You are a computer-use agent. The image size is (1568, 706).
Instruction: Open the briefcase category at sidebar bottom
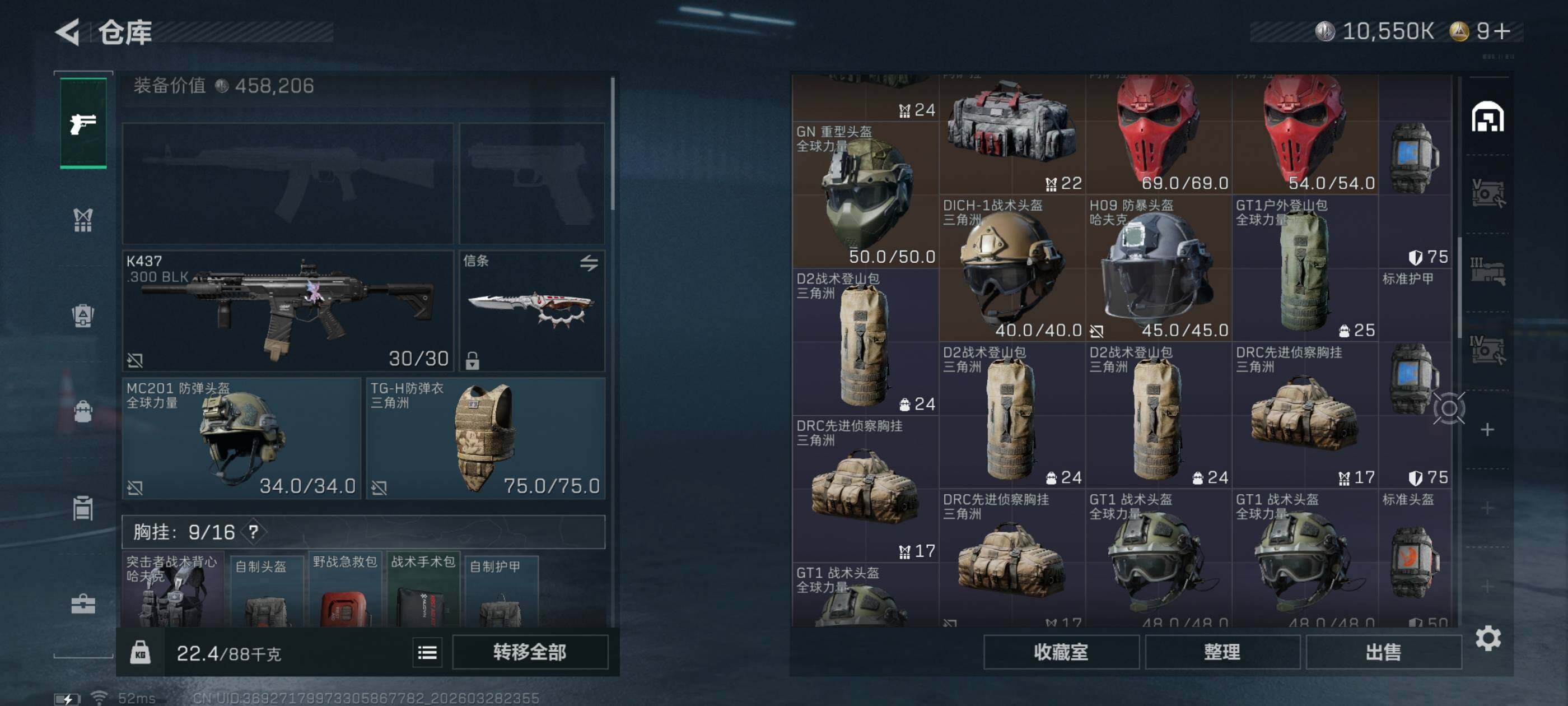pos(83,603)
